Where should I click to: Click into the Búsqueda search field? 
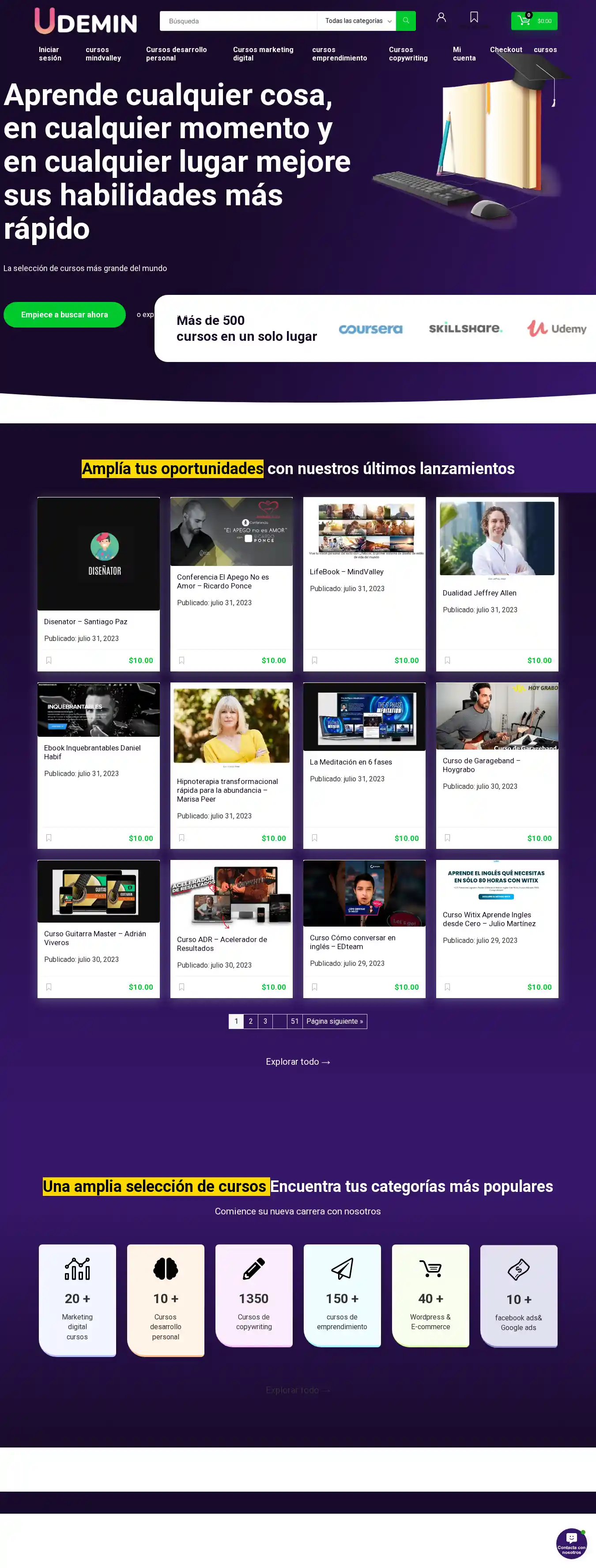(238, 21)
